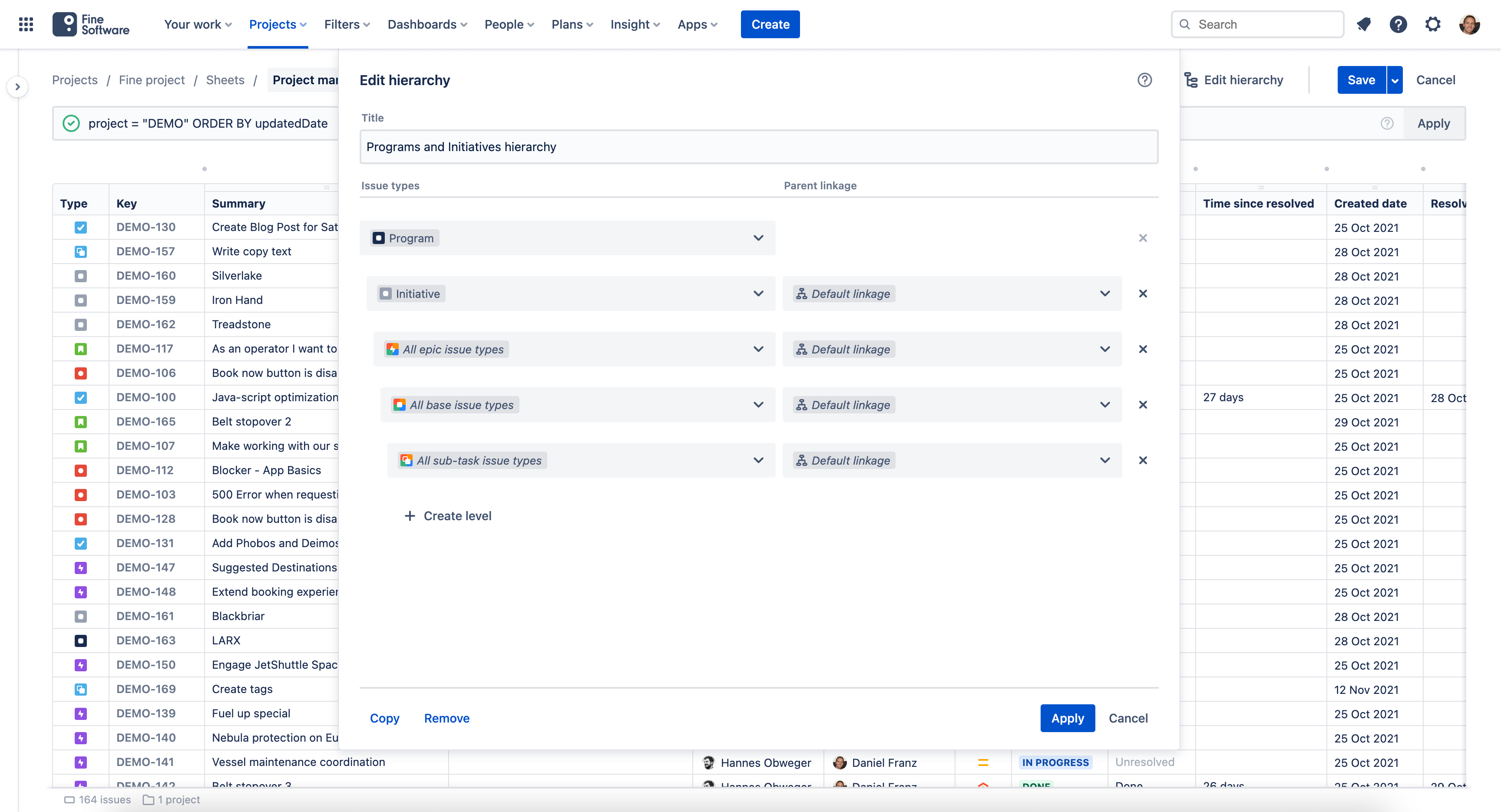Open the base issue row Default linkage dropdown
The image size is (1501, 812).
point(952,405)
